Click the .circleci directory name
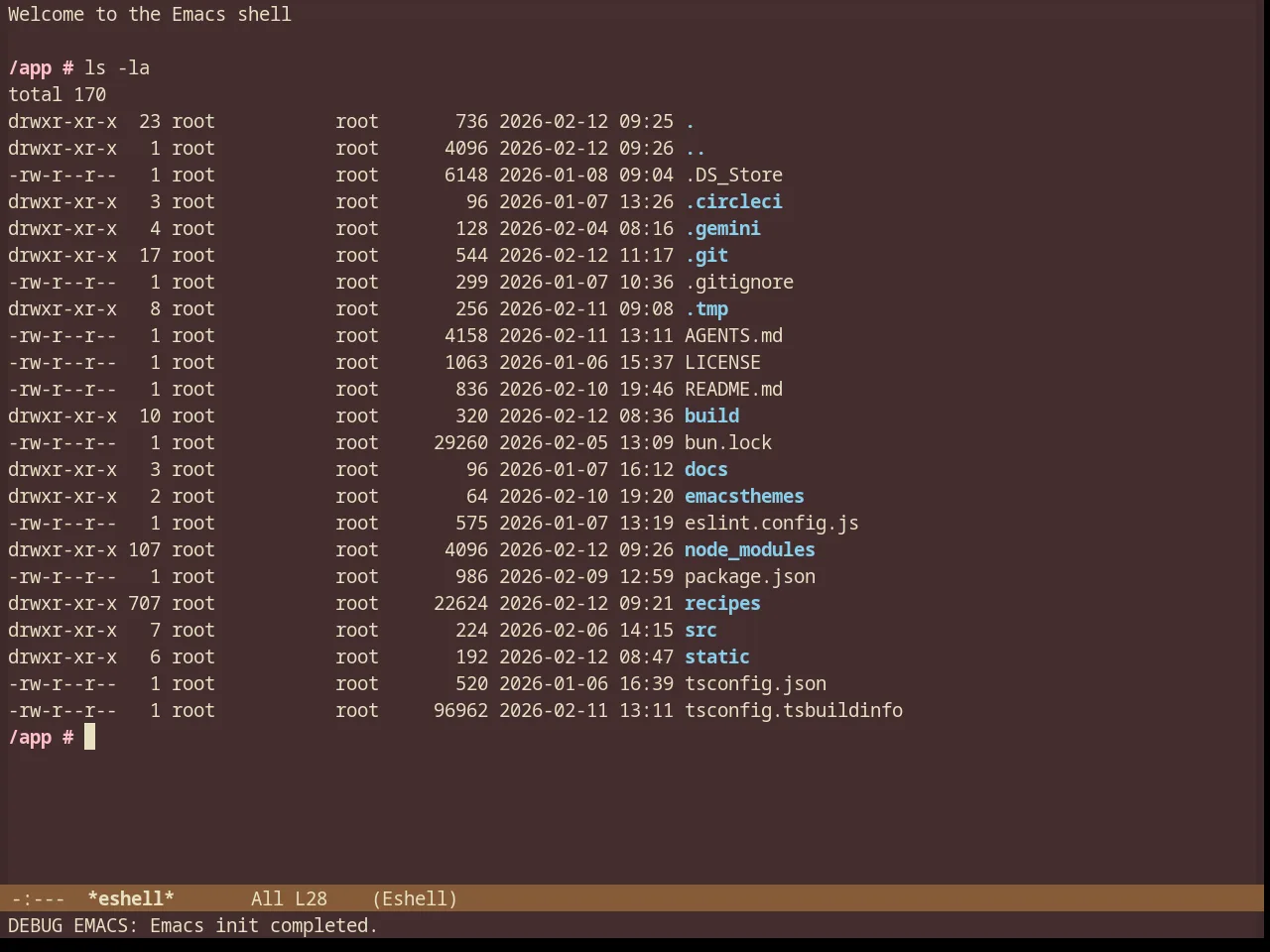 click(733, 201)
